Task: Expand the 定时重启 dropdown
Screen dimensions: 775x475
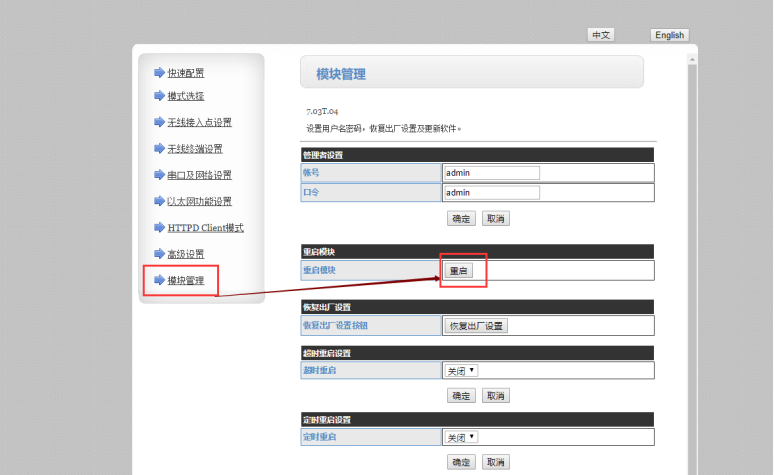Action: coord(461,437)
